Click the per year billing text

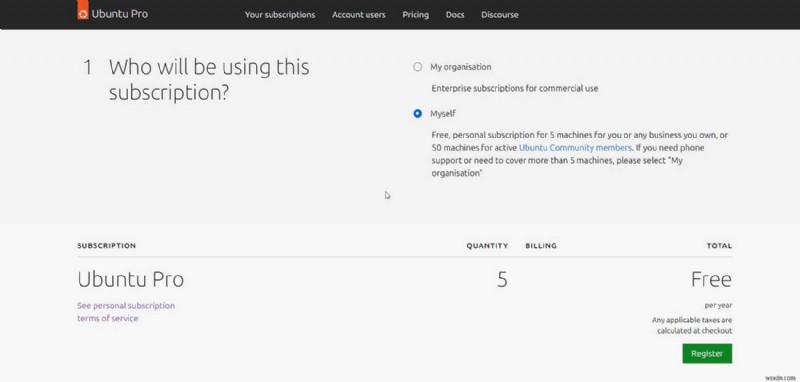point(718,305)
